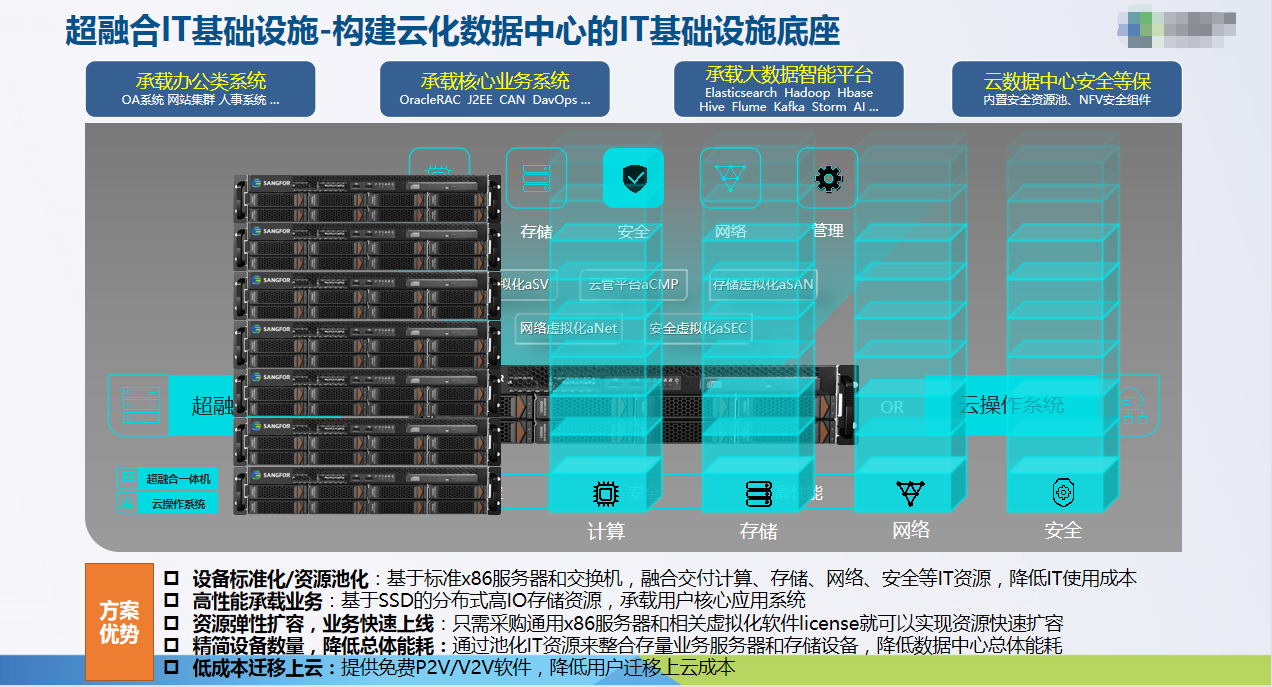Select the bold heading 高性能承载业务
The height and width of the screenshot is (687, 1272).
(258, 600)
